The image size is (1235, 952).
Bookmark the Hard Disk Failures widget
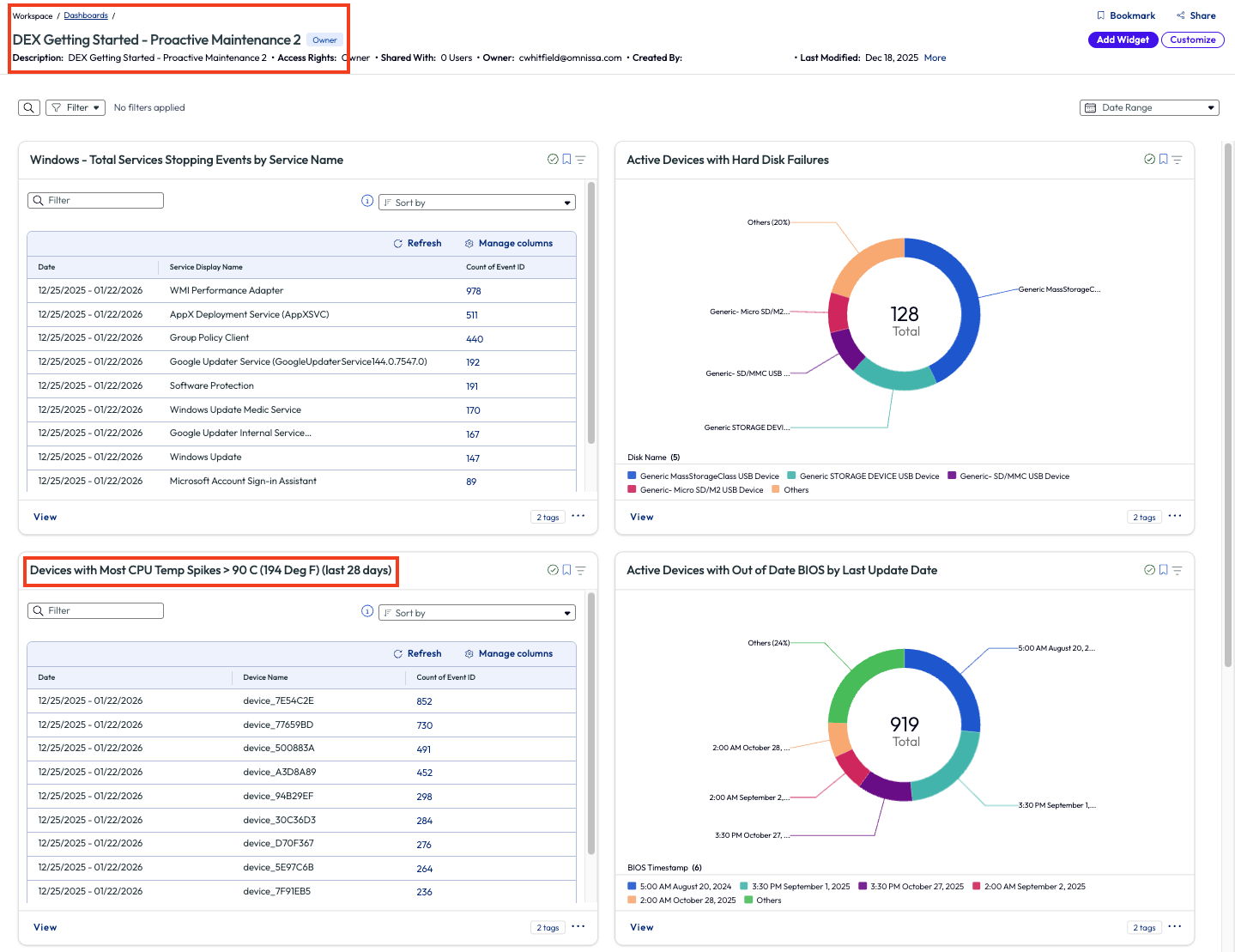click(1163, 160)
